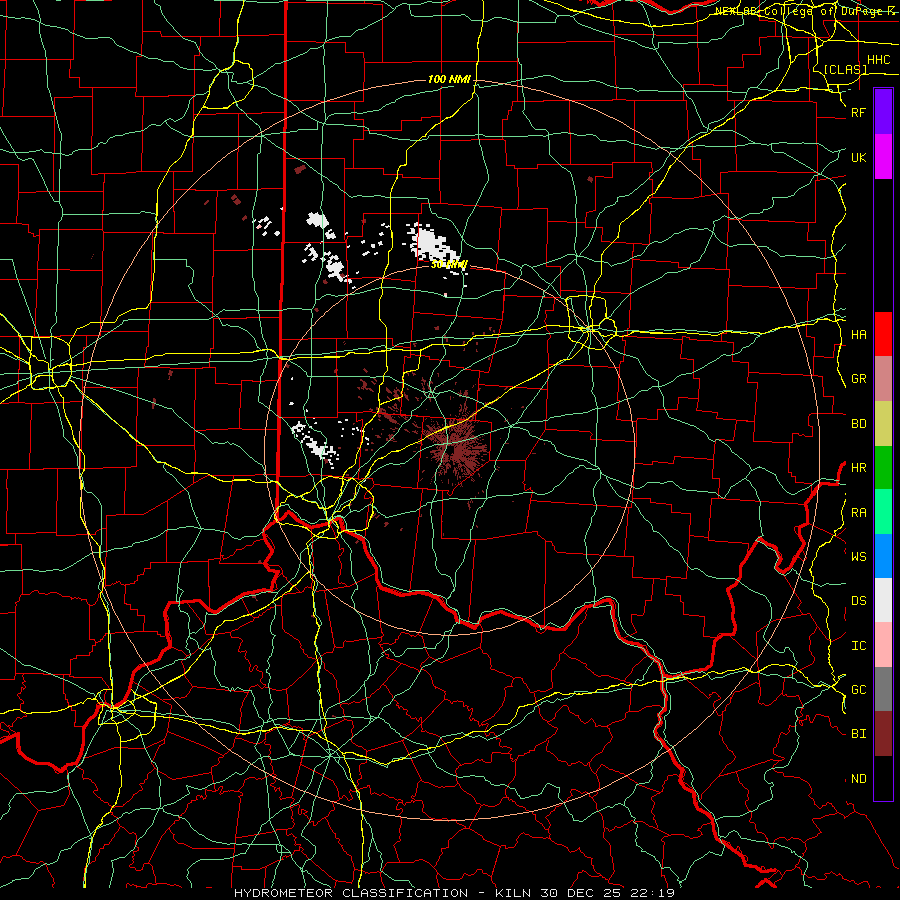Click the HA legend label text

point(858,335)
